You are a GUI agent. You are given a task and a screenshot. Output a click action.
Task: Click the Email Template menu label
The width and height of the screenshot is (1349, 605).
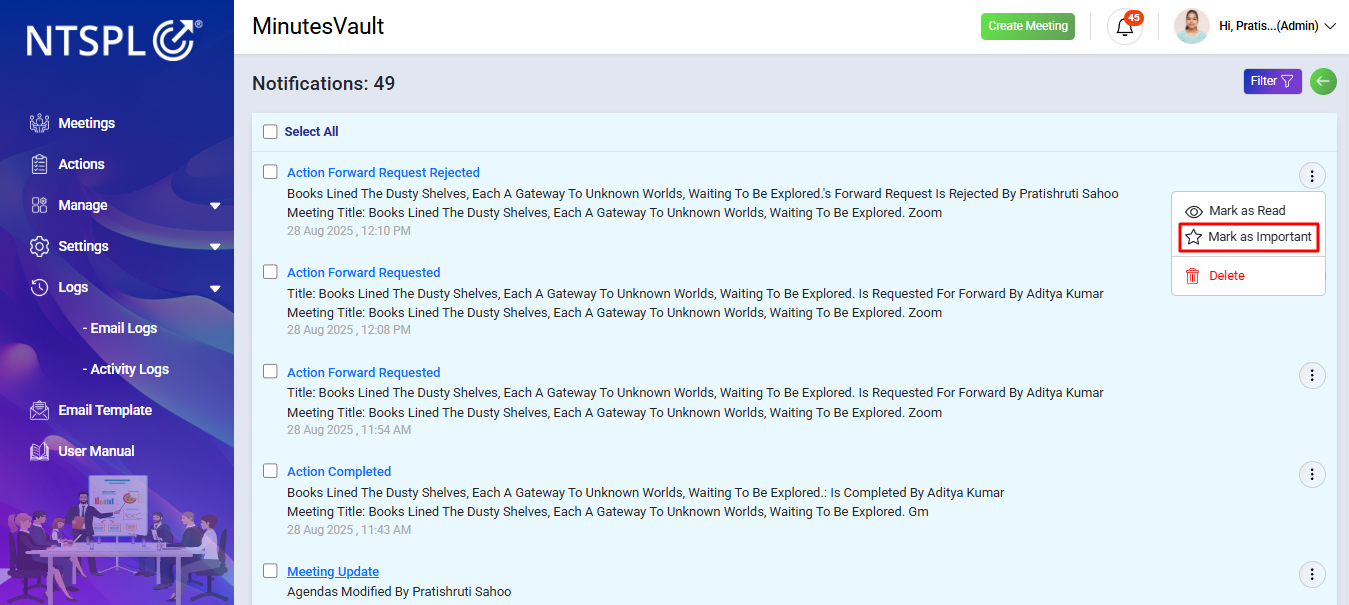click(105, 410)
